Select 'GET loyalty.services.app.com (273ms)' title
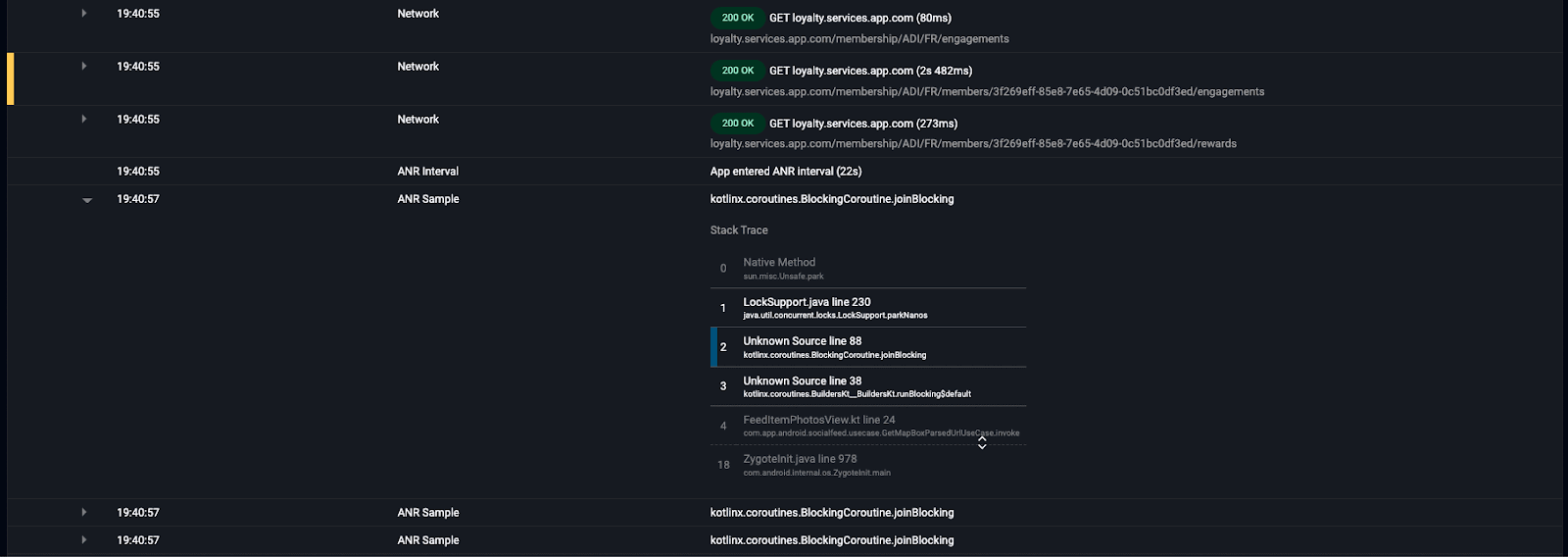The width and height of the screenshot is (1568, 557). pyautogui.click(x=863, y=124)
